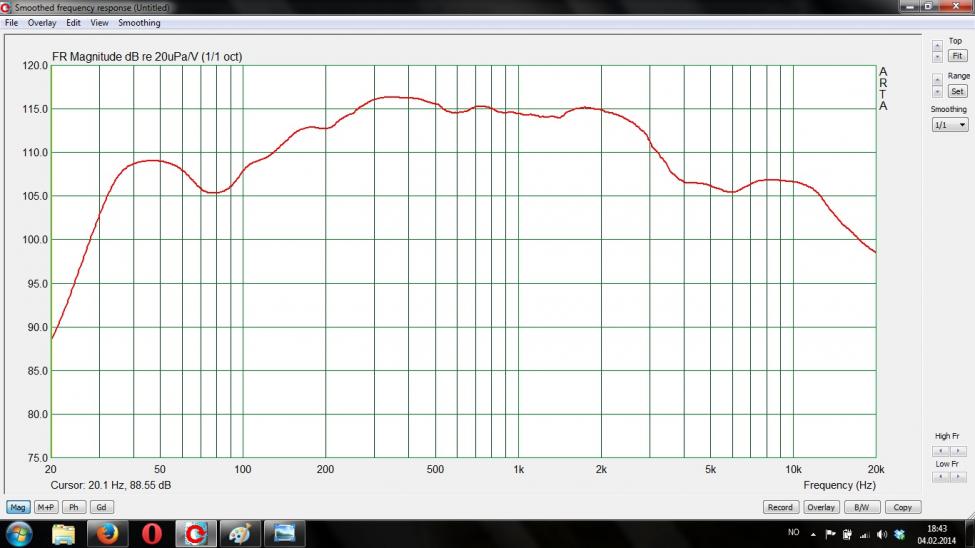This screenshot has height=548, width=975.
Task: Click High Fr left arrow
Action: click(941, 450)
